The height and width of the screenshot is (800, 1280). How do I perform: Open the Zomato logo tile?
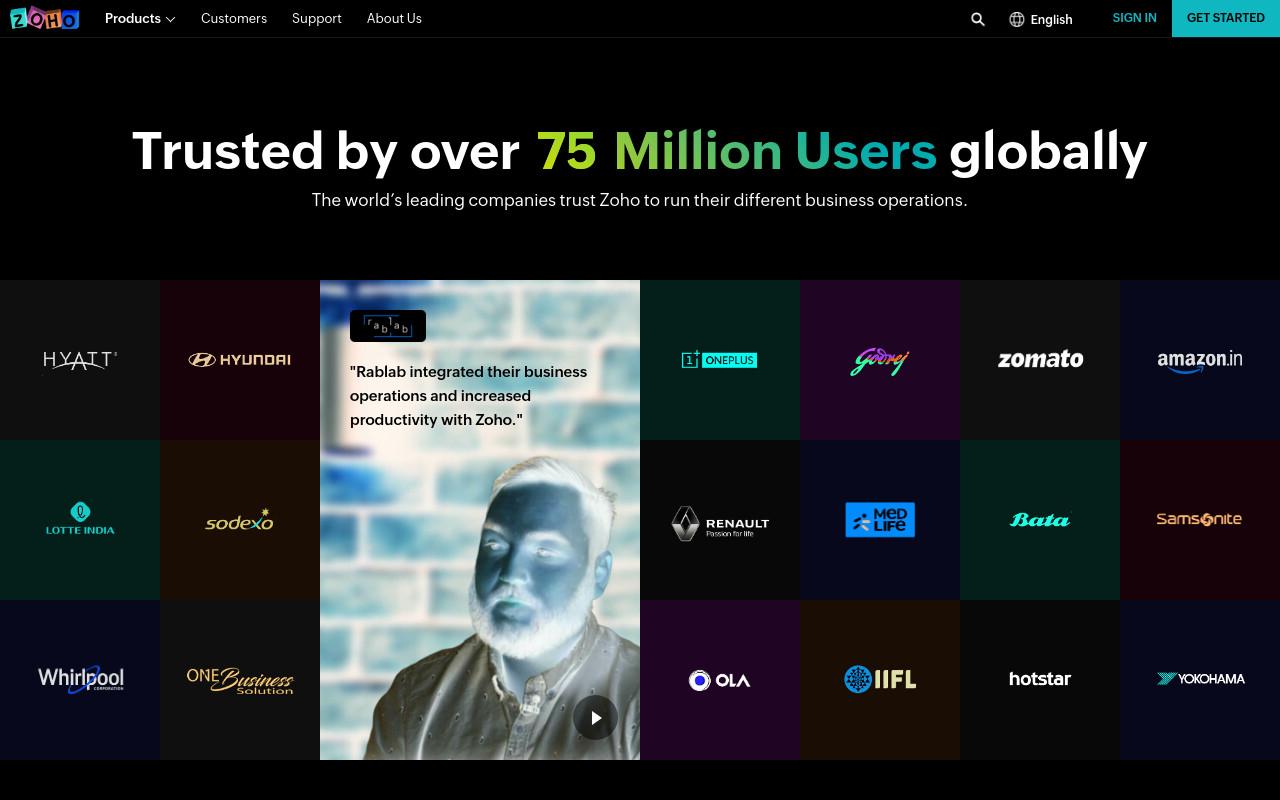(1040, 360)
